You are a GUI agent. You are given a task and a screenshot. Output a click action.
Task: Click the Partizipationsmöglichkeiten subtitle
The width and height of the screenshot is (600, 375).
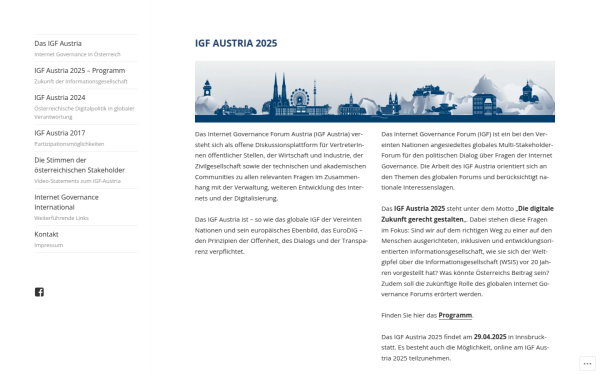(x=69, y=144)
